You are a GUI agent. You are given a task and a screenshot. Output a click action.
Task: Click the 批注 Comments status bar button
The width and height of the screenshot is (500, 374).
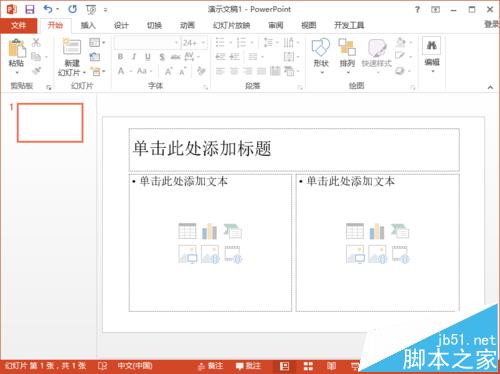click(248, 366)
